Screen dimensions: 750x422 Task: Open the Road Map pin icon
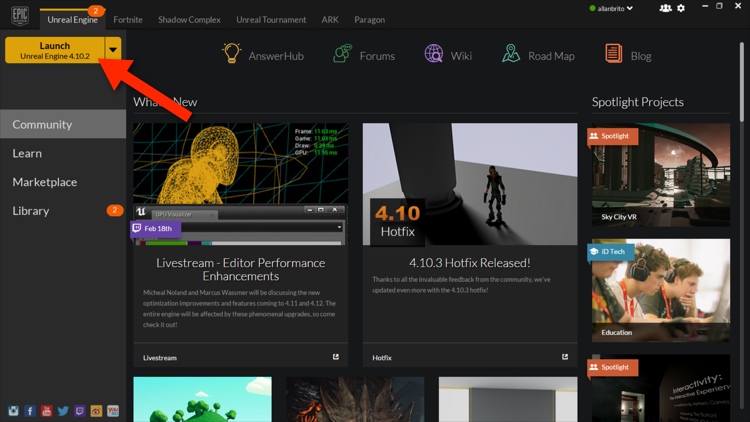(511, 54)
